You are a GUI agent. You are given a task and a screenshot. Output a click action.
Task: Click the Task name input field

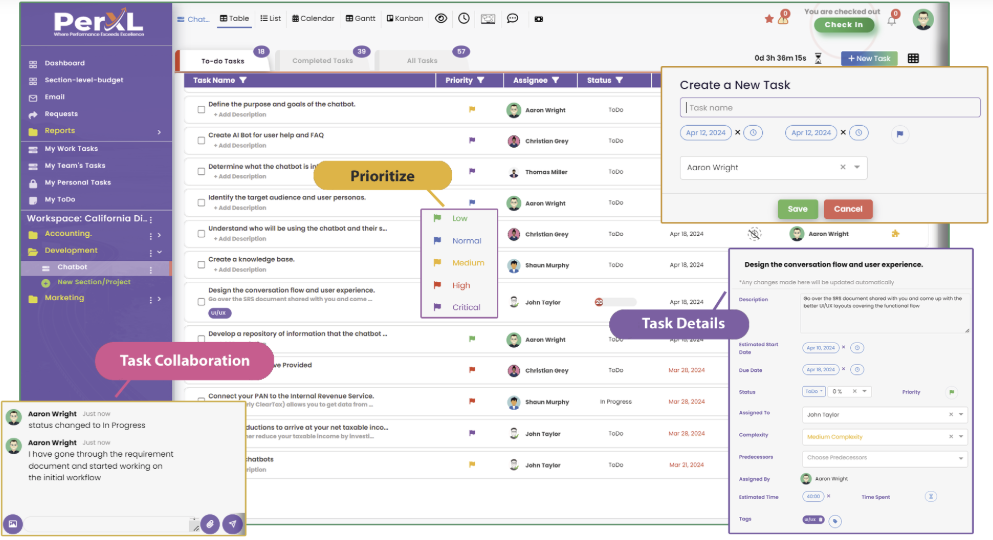[830, 108]
